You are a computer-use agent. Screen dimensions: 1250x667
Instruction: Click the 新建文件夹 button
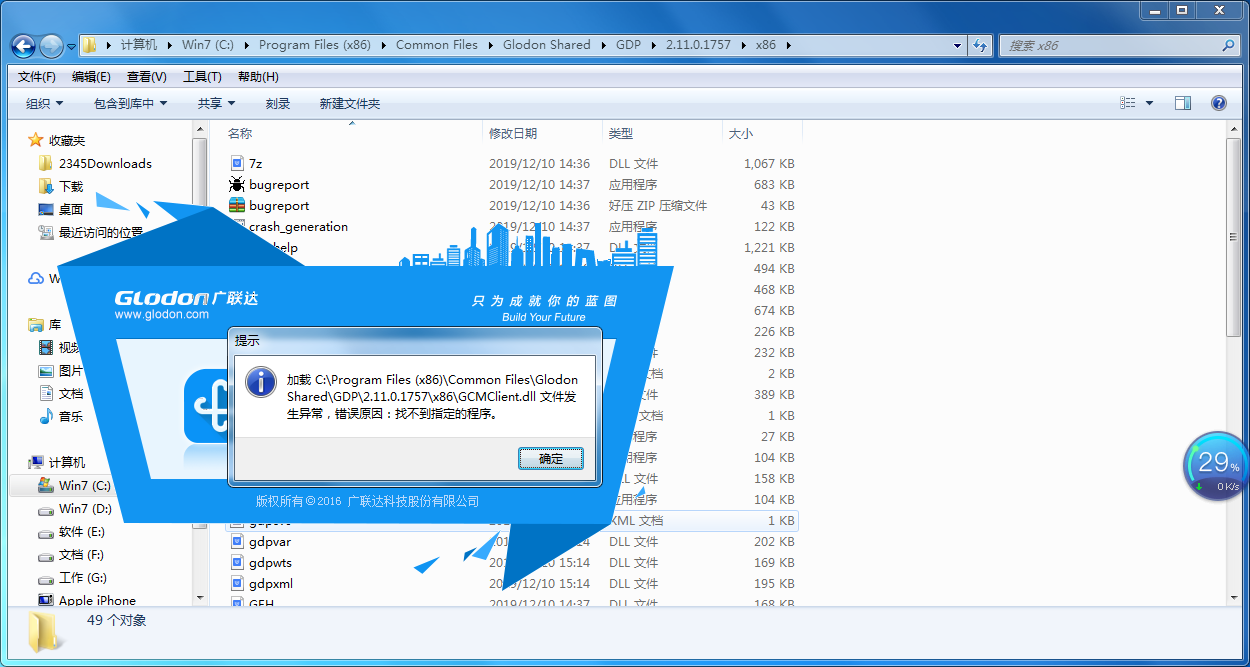tap(350, 104)
